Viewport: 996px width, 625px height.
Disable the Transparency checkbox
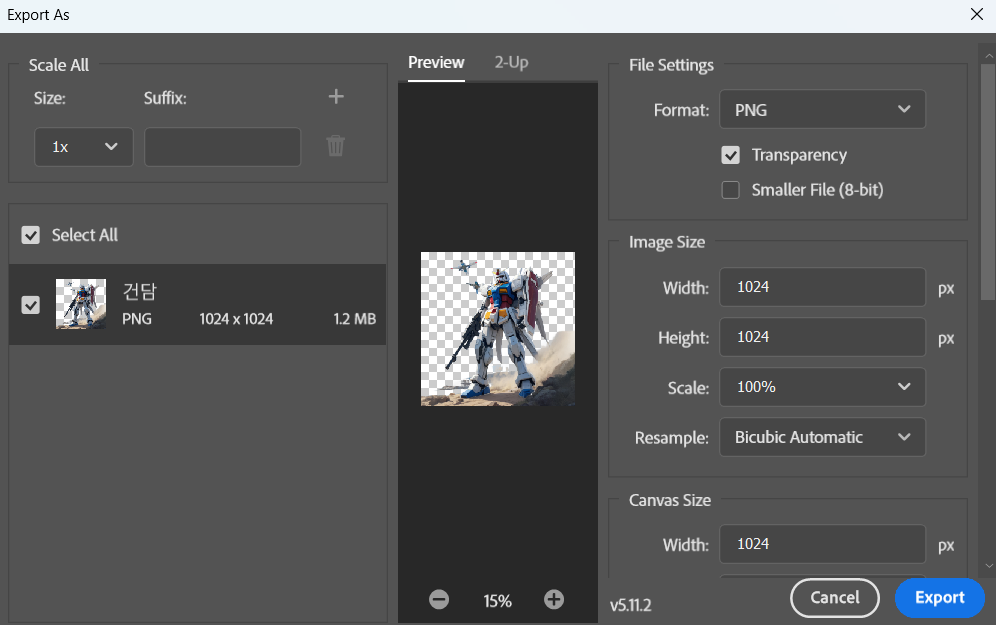(730, 155)
